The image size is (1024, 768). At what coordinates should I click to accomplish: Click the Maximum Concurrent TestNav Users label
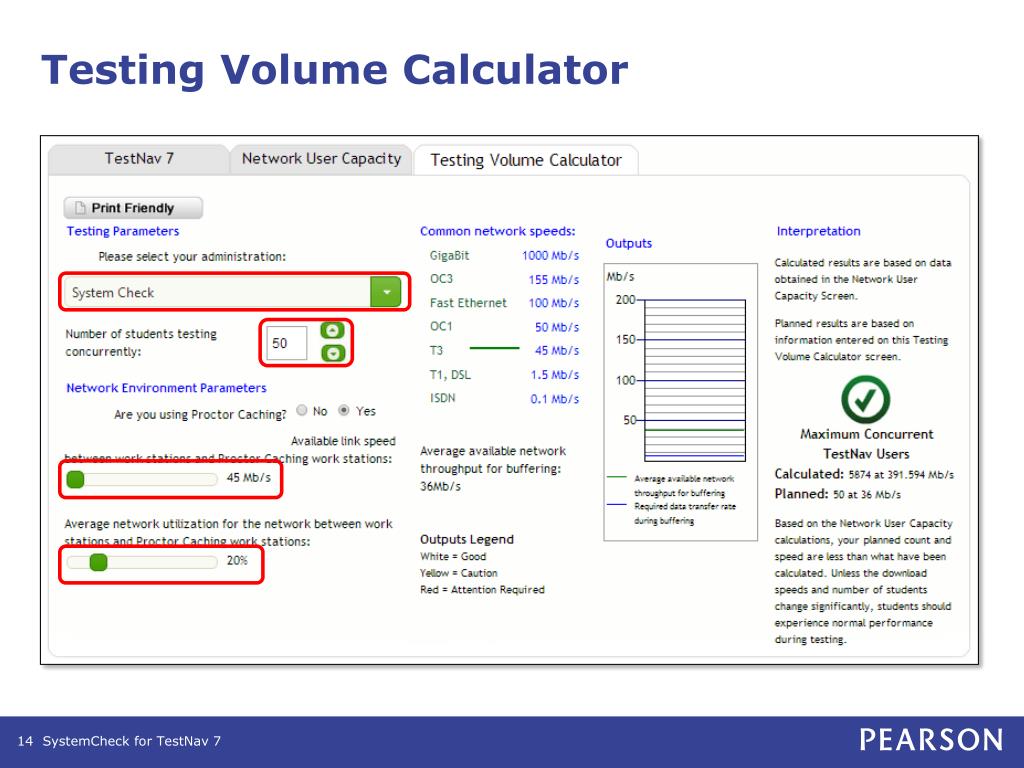click(x=867, y=444)
